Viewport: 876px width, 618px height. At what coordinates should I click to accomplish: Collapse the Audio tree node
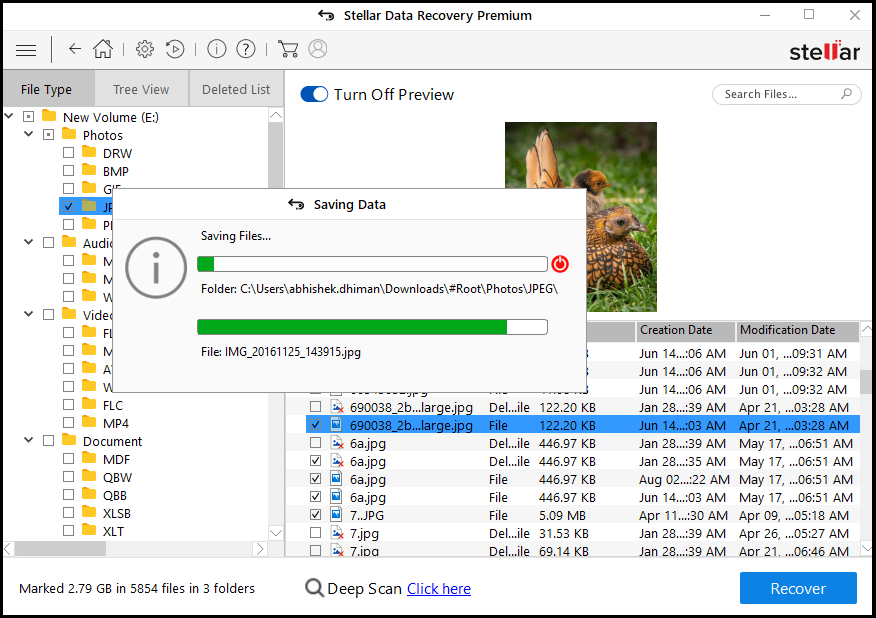pyautogui.click(x=28, y=242)
